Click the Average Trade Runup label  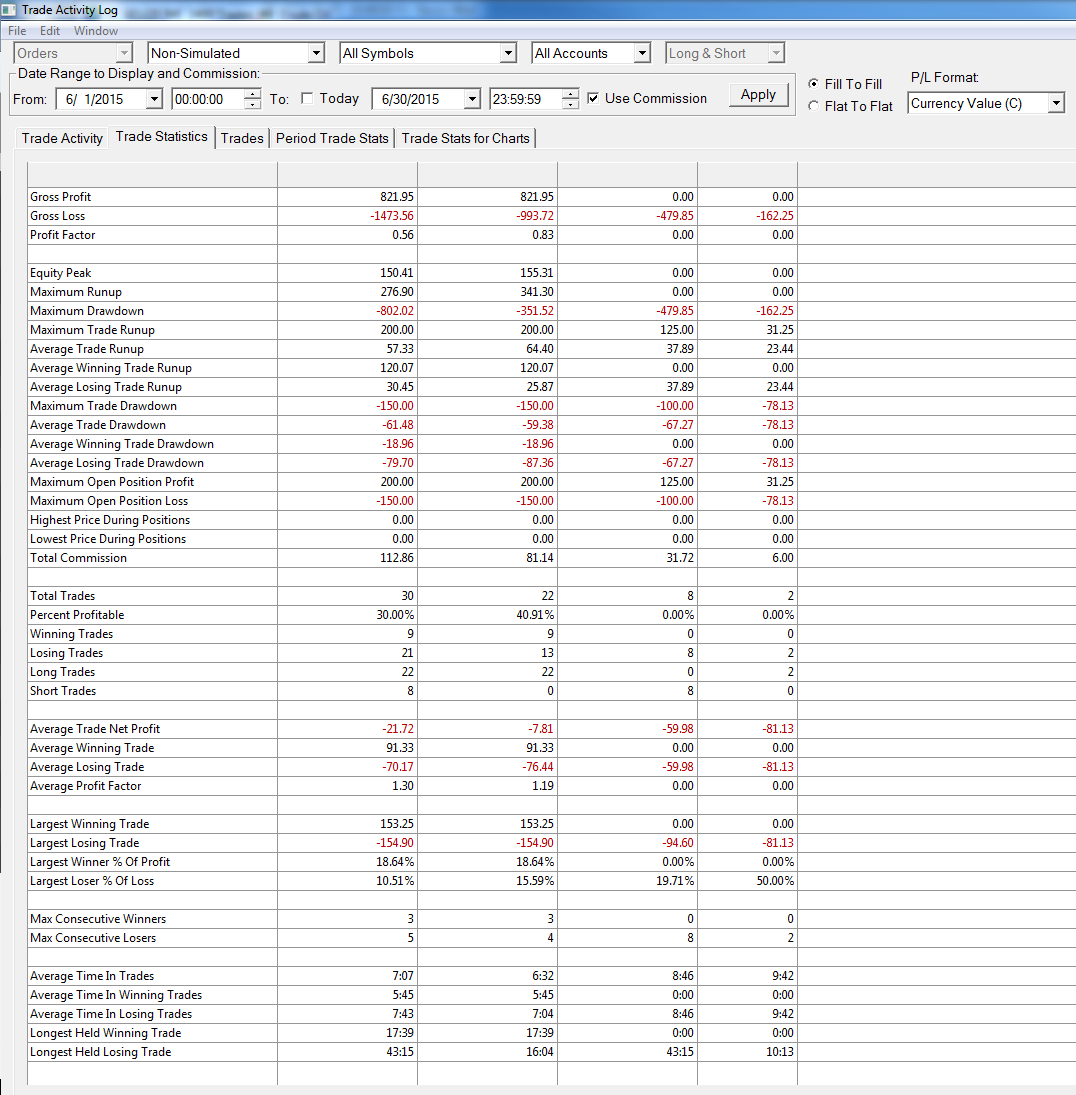click(87, 349)
